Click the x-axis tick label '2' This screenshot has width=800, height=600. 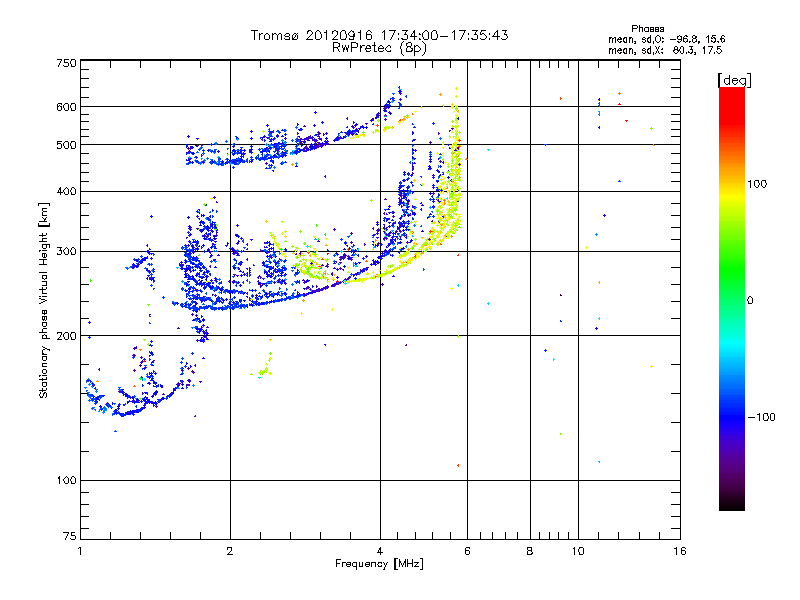pos(230,551)
